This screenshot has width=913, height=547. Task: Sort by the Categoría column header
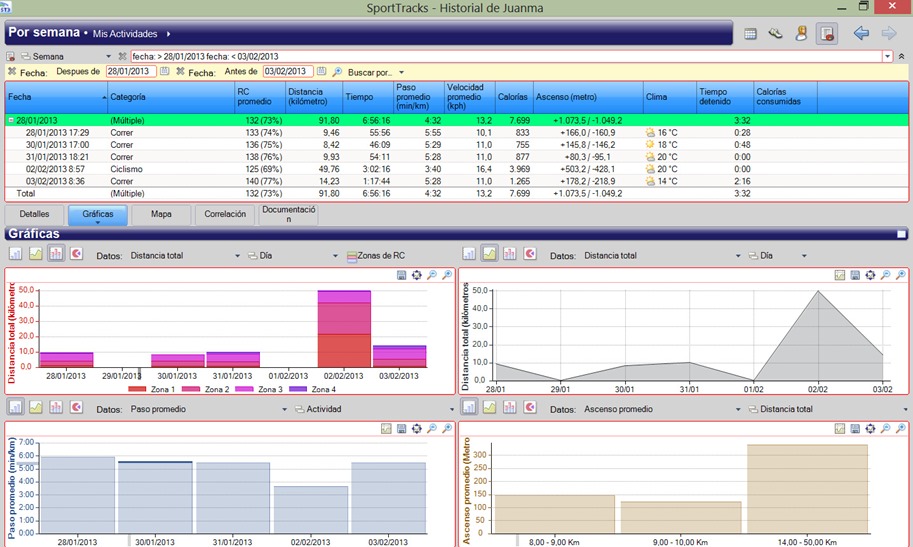(171, 97)
